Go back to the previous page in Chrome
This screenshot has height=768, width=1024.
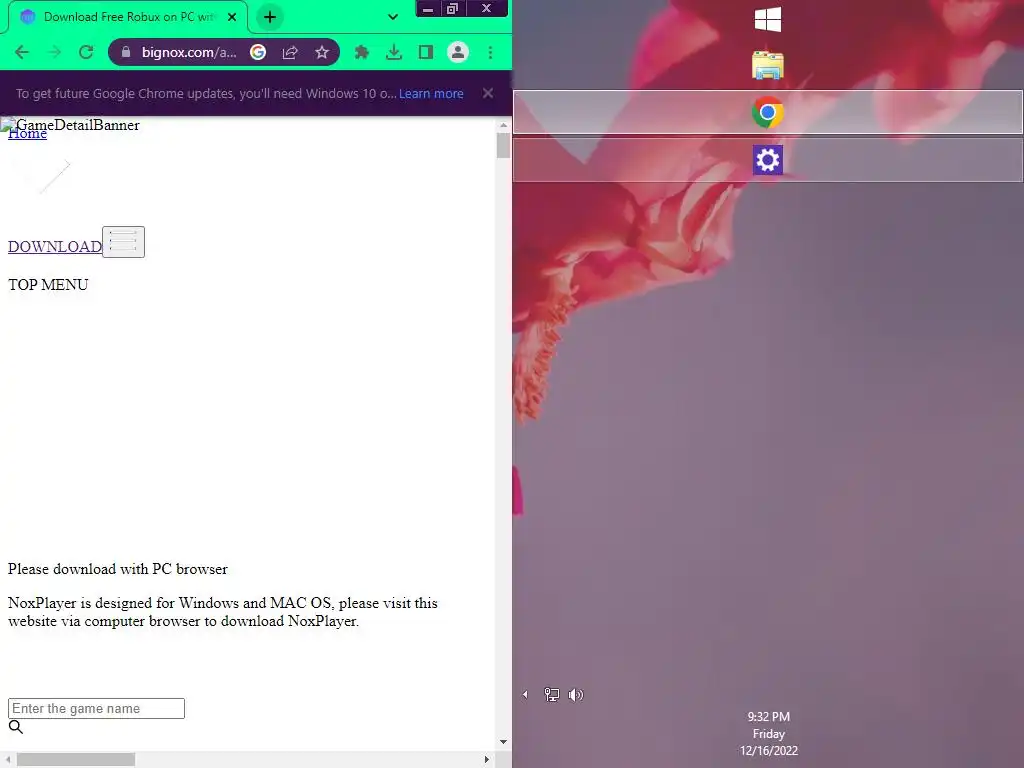[x=22, y=52]
